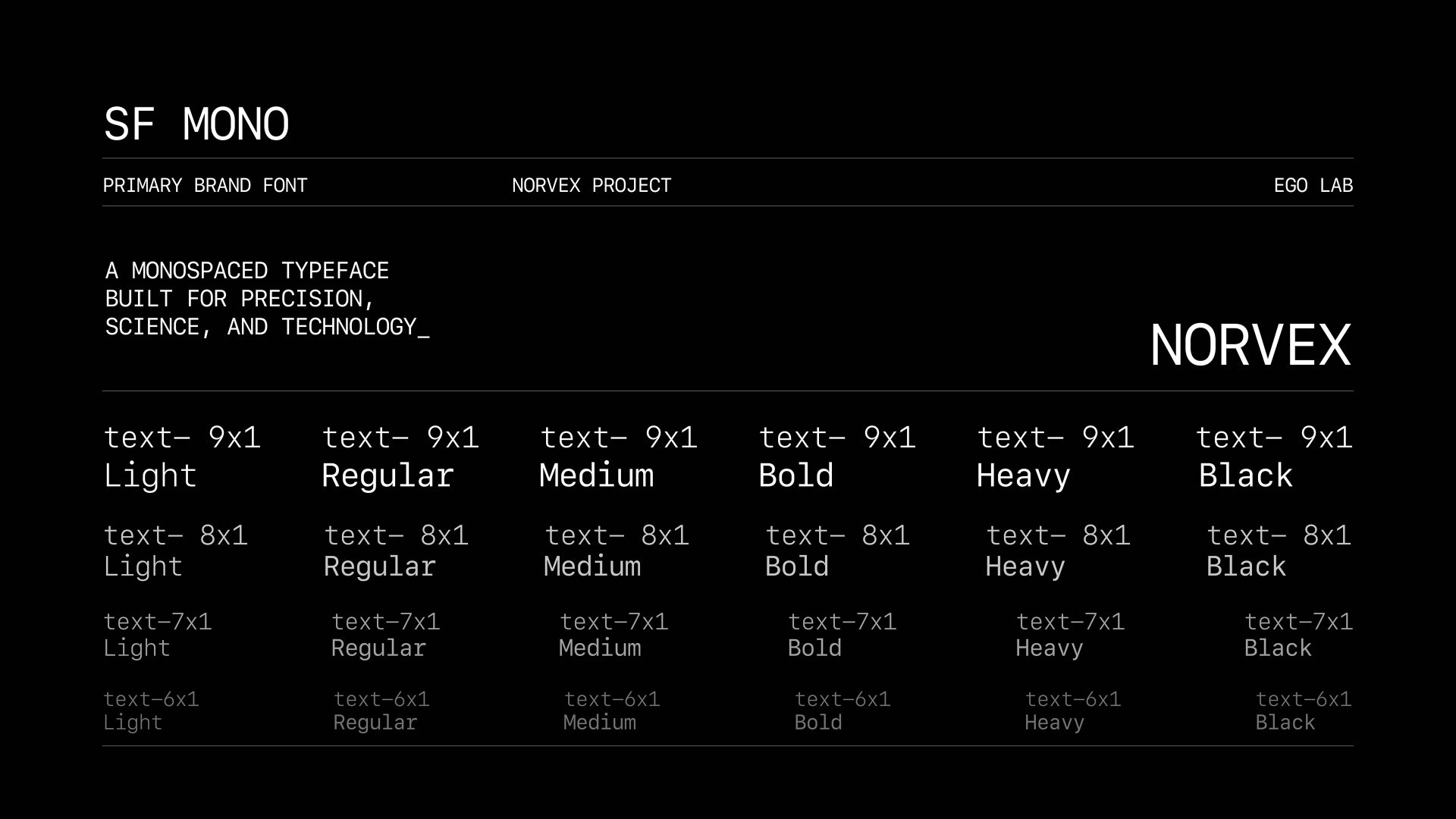Select the text- 9x1 Medium sample
This screenshot has height=819, width=1456.
coord(618,457)
